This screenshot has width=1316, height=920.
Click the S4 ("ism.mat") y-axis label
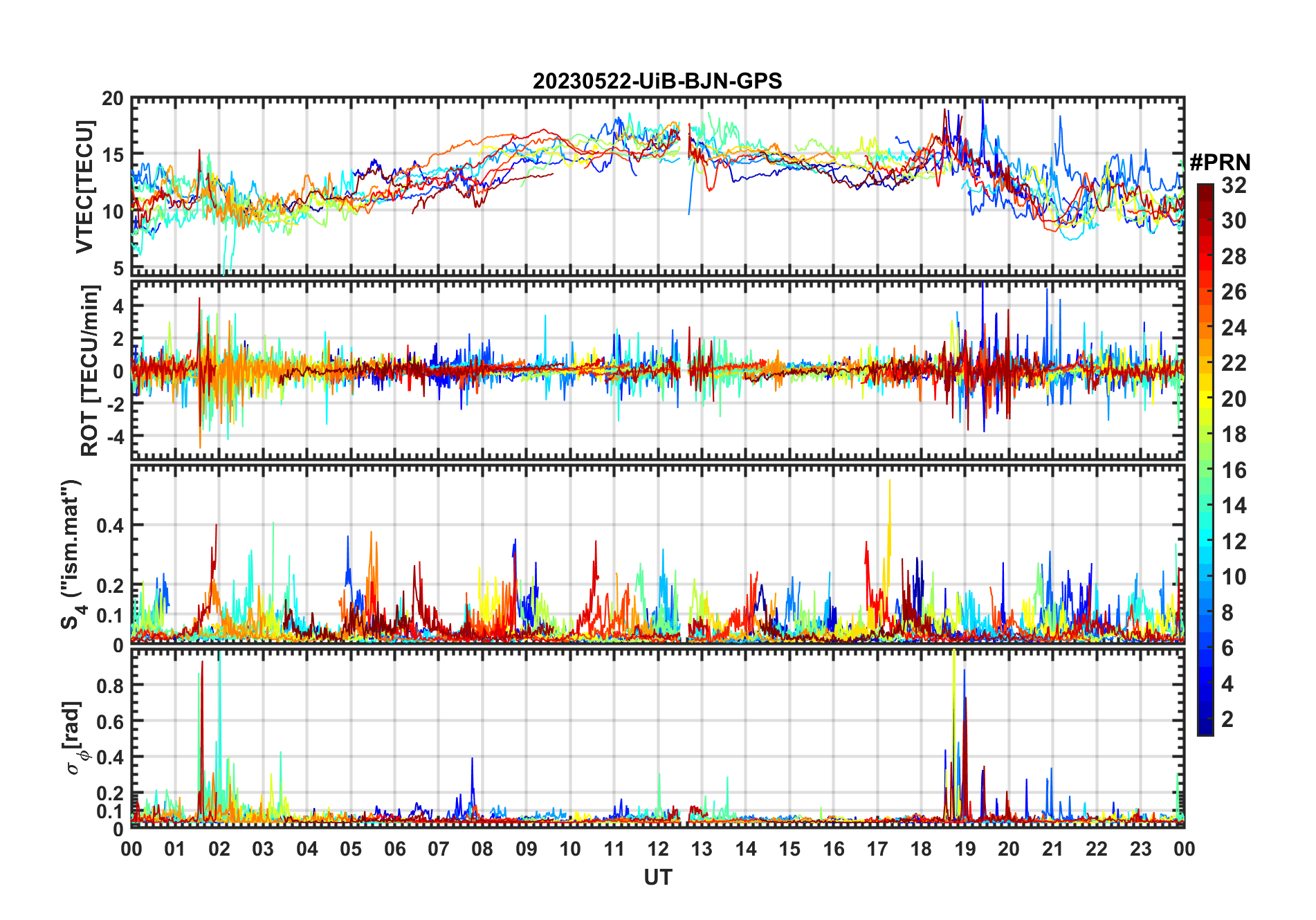(x=71, y=554)
